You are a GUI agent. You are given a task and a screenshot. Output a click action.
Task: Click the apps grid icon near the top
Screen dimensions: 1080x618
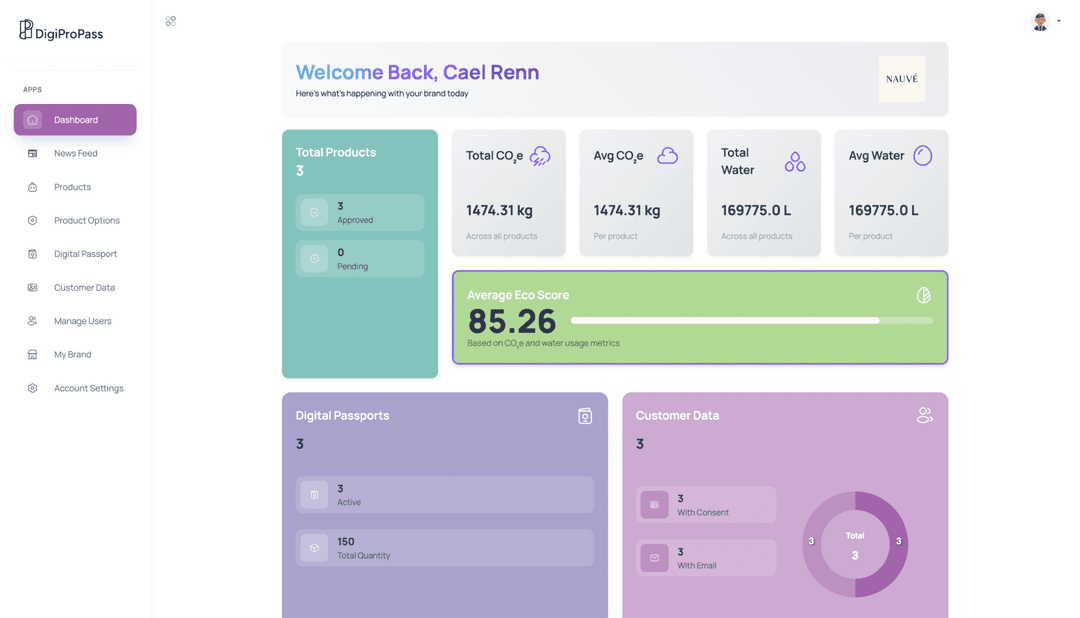pos(170,20)
